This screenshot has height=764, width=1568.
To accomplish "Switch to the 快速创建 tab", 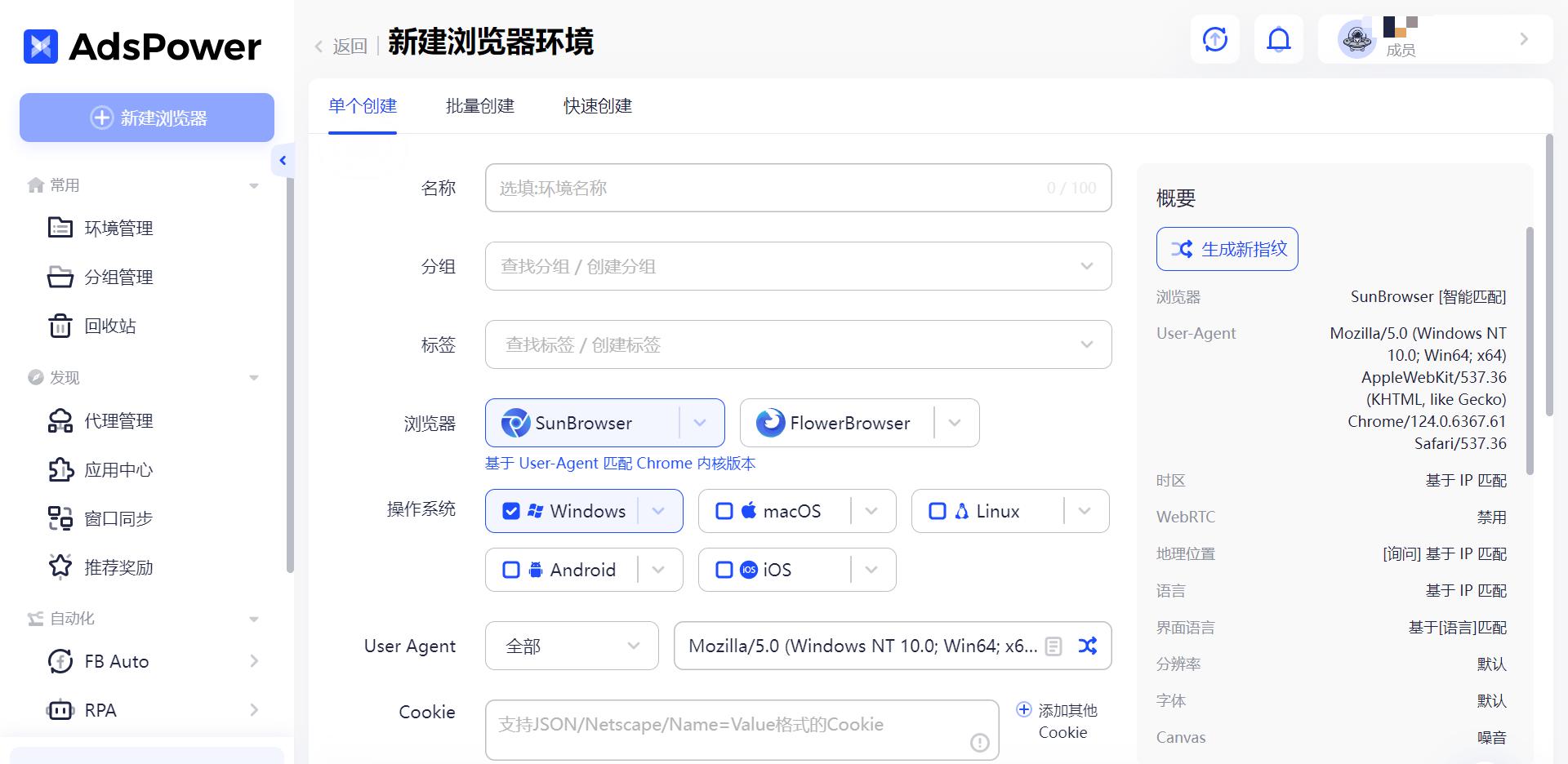I will pos(596,106).
